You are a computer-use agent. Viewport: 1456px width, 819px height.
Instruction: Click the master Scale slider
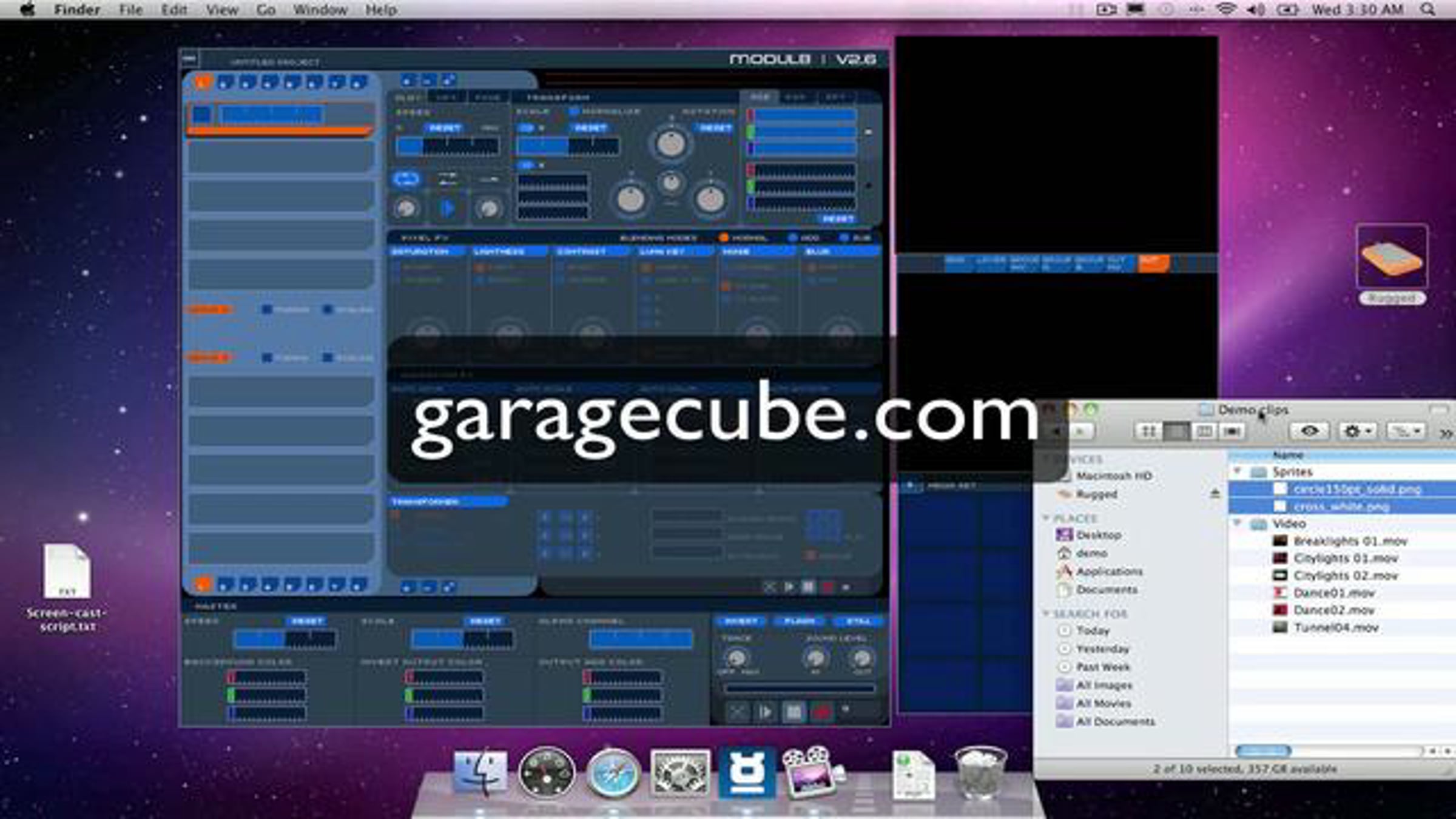[x=462, y=639]
